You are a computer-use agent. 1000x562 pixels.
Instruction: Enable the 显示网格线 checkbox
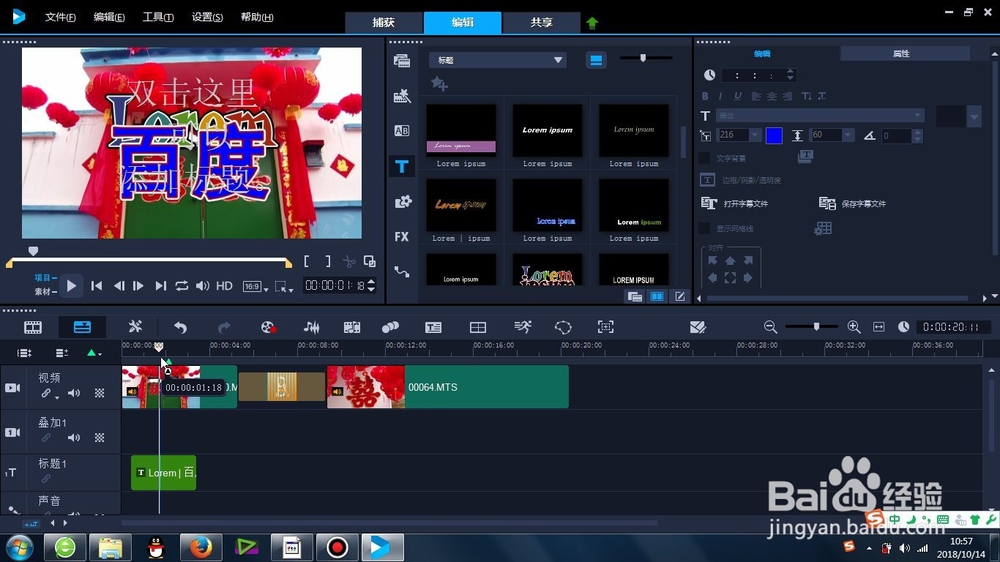(x=704, y=228)
